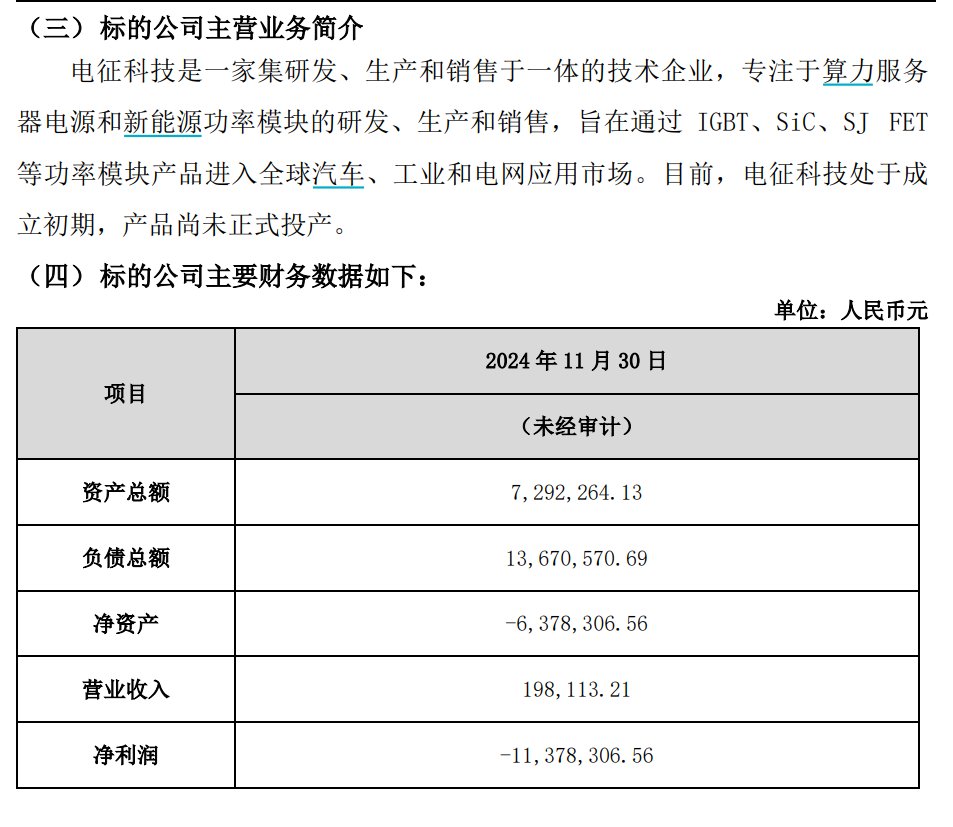This screenshot has height=827, width=953.
Task: Select the total assets value 7,292,264.13
Action: point(576,492)
